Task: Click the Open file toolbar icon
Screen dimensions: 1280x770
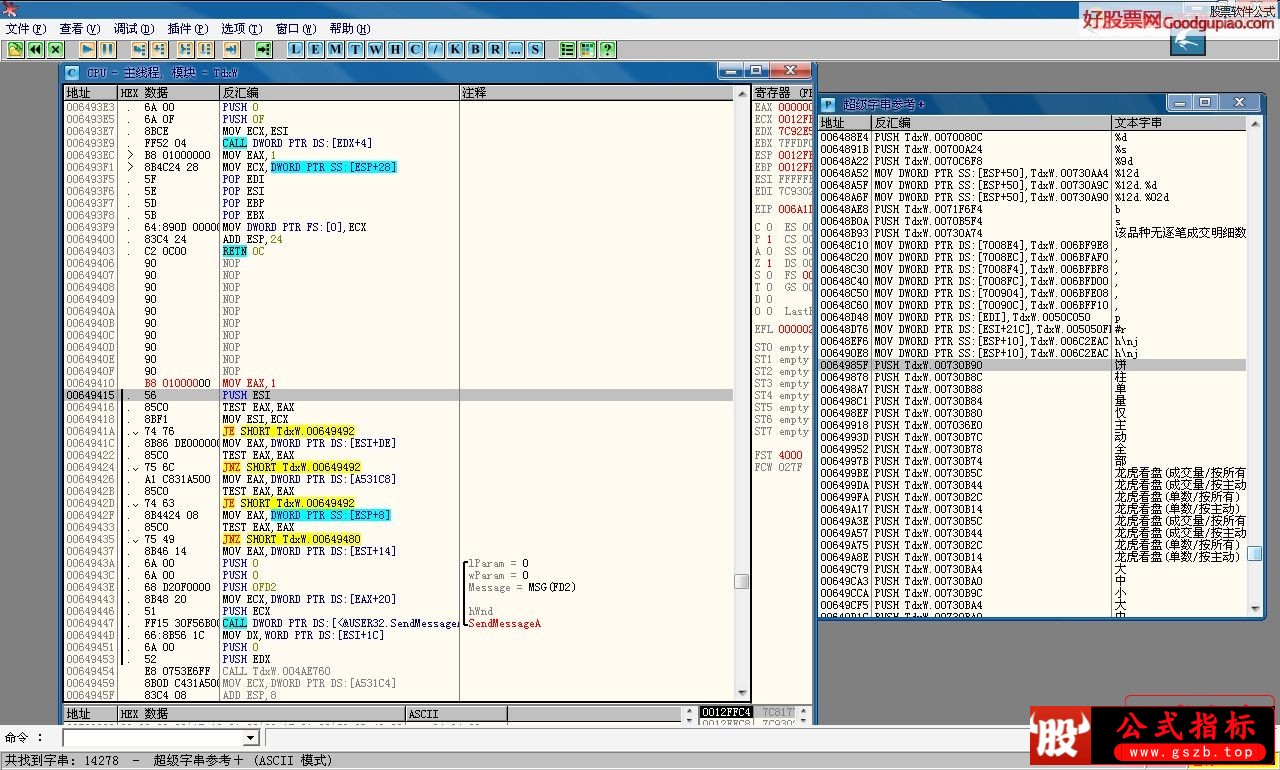Action: coord(15,49)
